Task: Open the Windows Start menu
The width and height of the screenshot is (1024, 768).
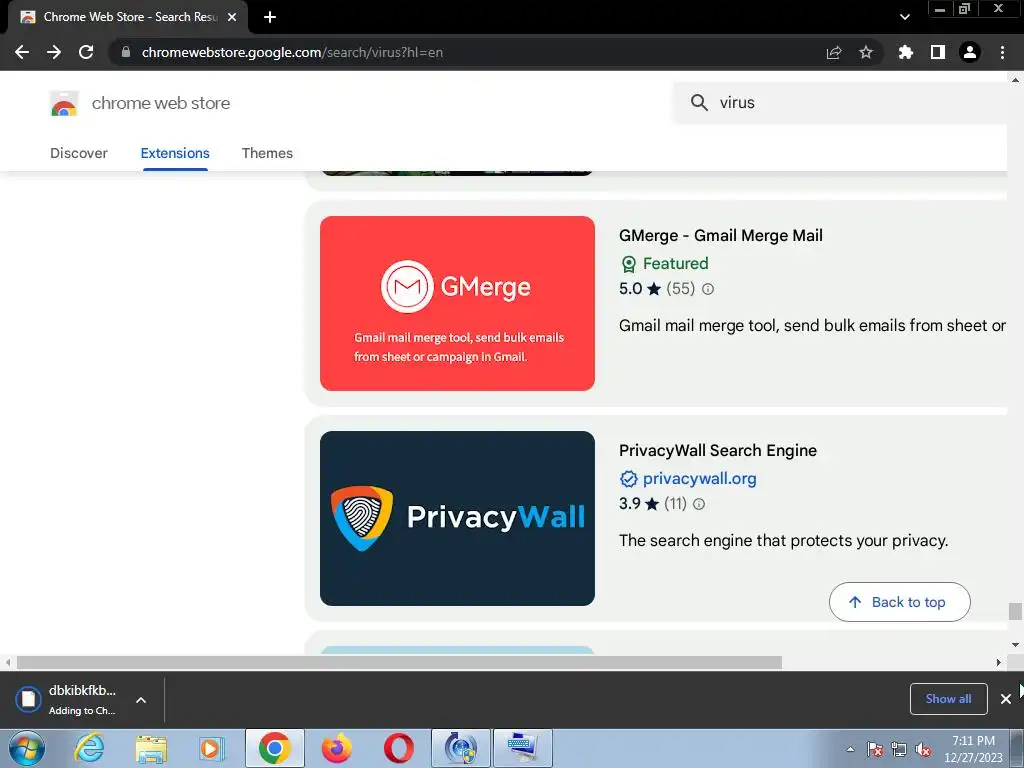Action: 26,748
